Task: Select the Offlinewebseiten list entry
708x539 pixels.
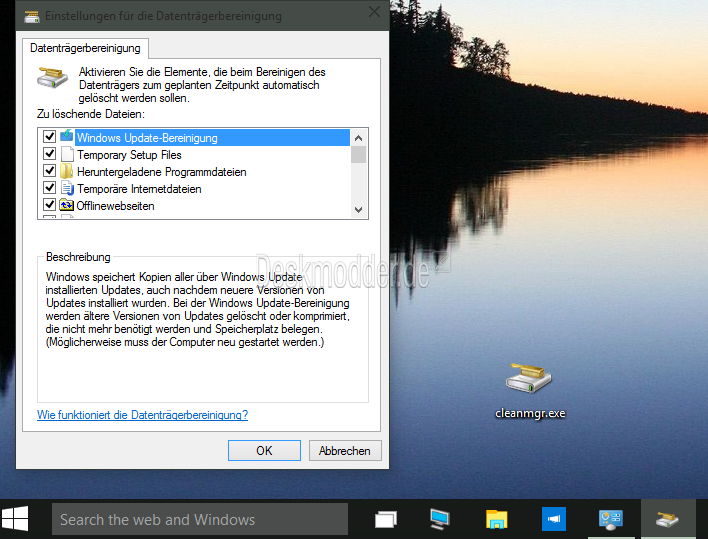Action: 115,206
